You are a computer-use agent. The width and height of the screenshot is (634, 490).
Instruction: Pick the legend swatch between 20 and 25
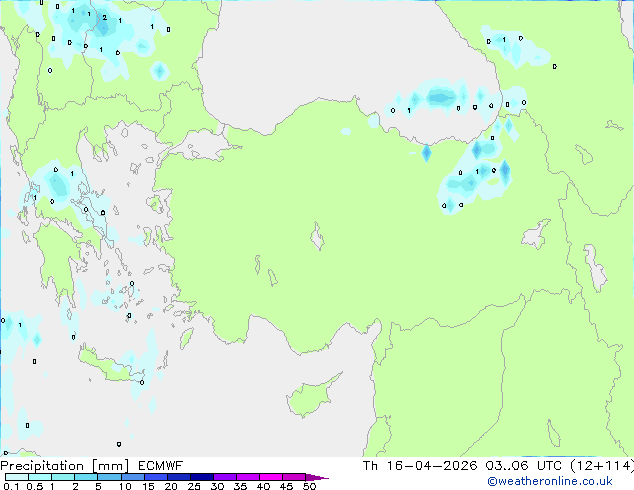coord(178,477)
